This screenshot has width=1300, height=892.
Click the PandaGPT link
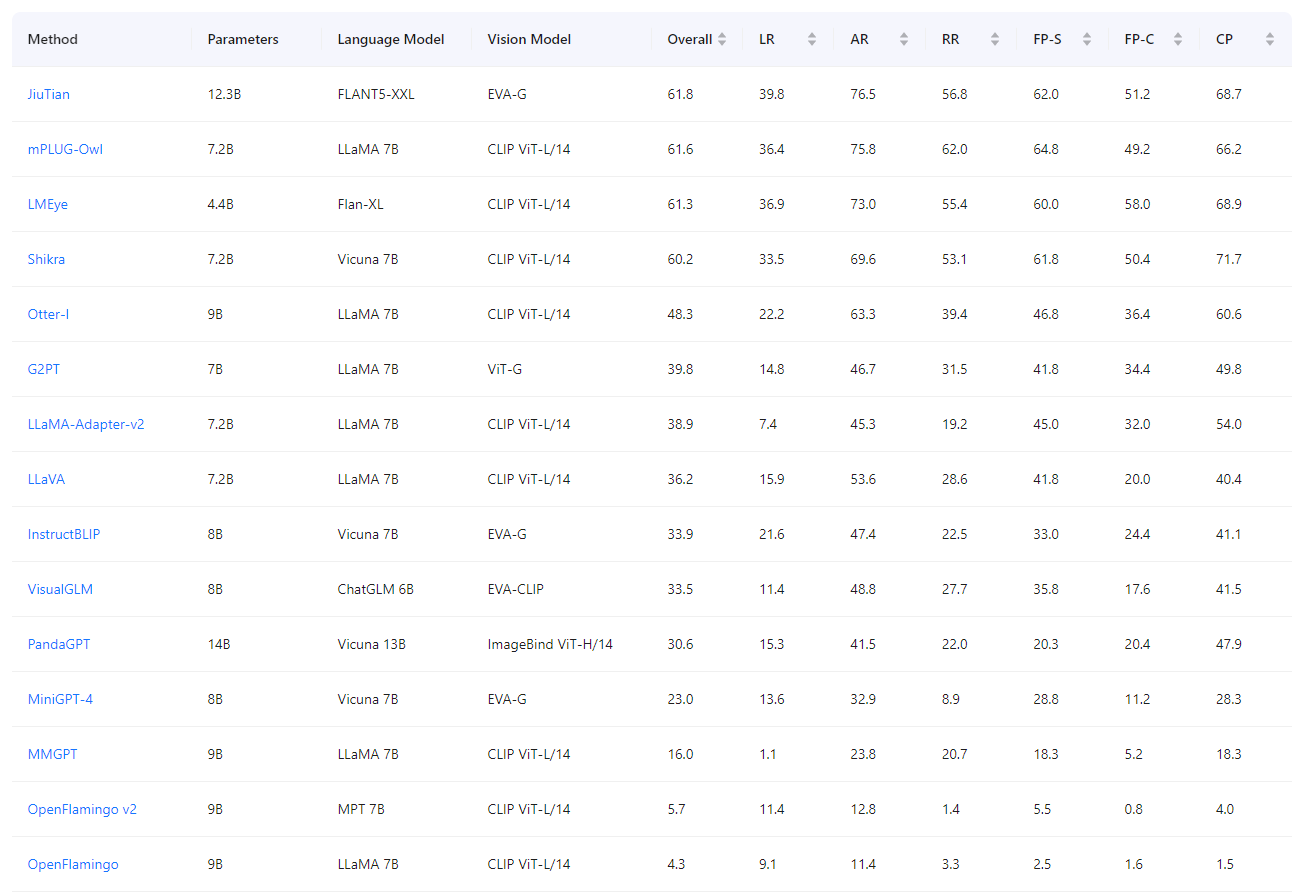[x=59, y=645]
